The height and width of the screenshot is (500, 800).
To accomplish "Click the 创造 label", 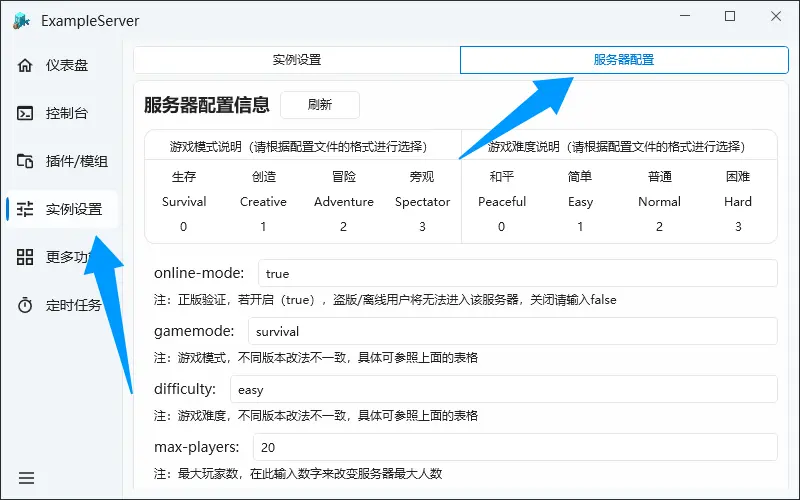I will click(264, 177).
